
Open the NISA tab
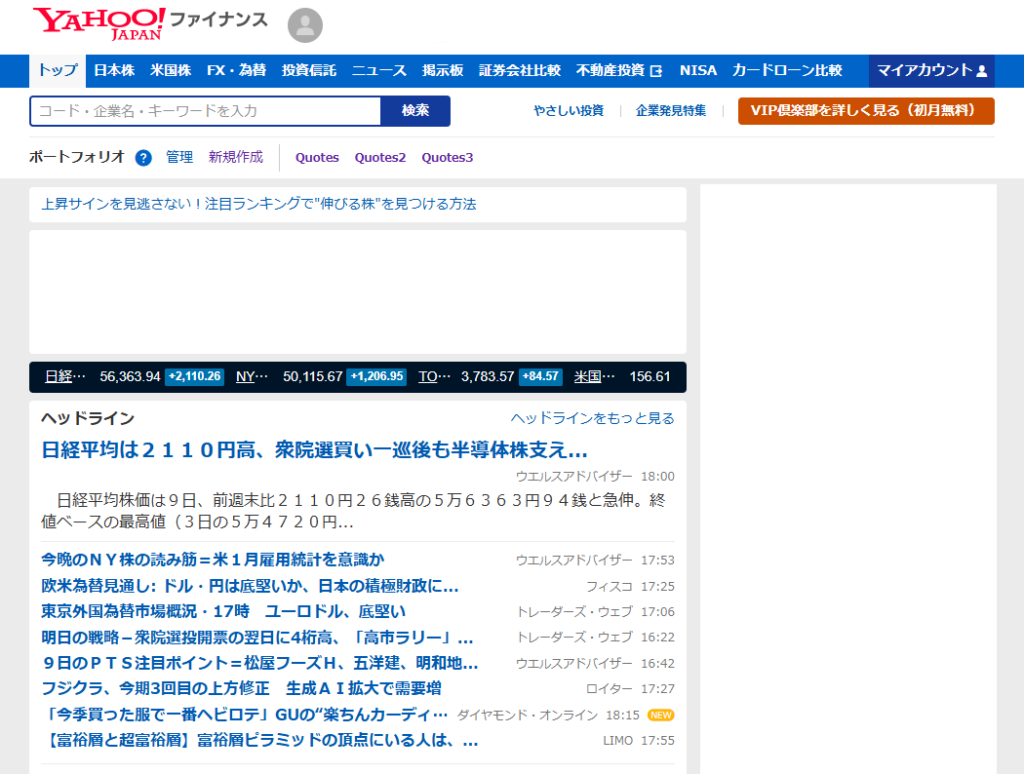[x=698, y=71]
